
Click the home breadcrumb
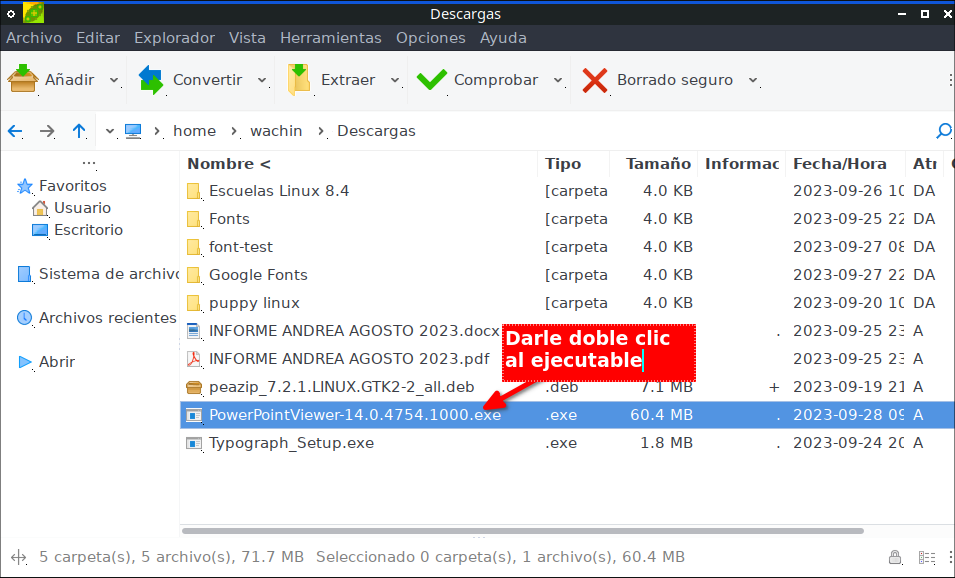(x=194, y=131)
